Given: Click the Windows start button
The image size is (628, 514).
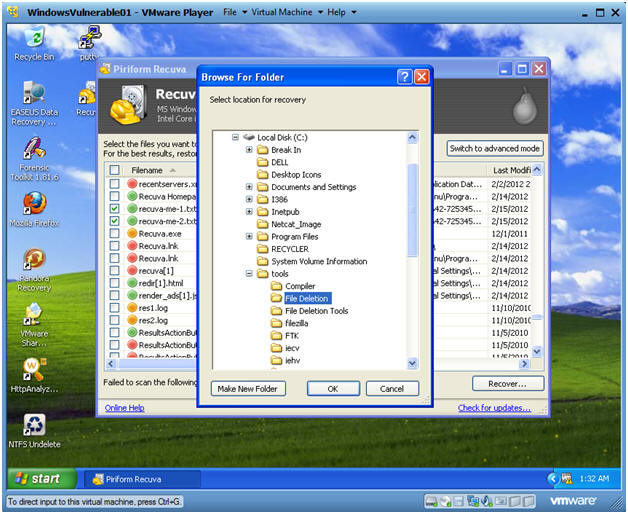Looking at the screenshot, I should click(42, 478).
